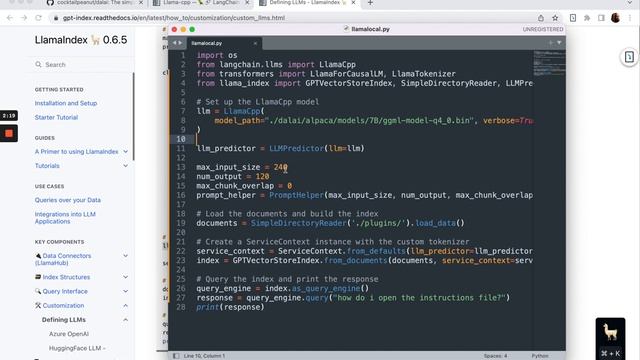Select the Defining LLMs - LlamaIndex tab
Viewport: 640px width, 360px height.
[x=308, y=3]
